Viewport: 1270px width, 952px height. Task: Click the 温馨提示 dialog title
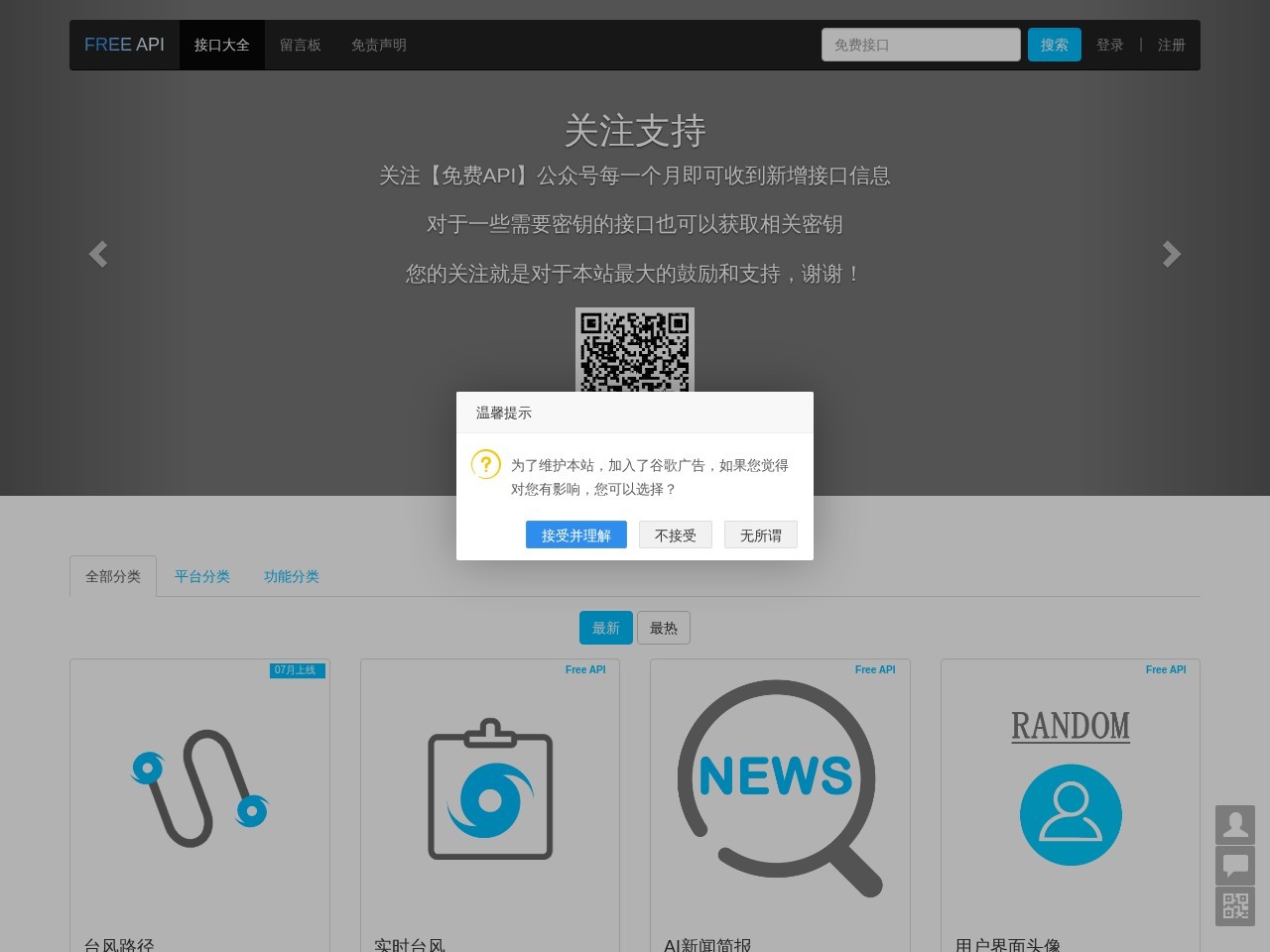coord(504,413)
